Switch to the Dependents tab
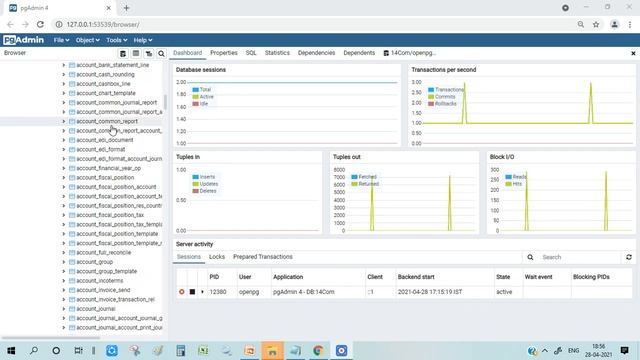 (x=359, y=53)
